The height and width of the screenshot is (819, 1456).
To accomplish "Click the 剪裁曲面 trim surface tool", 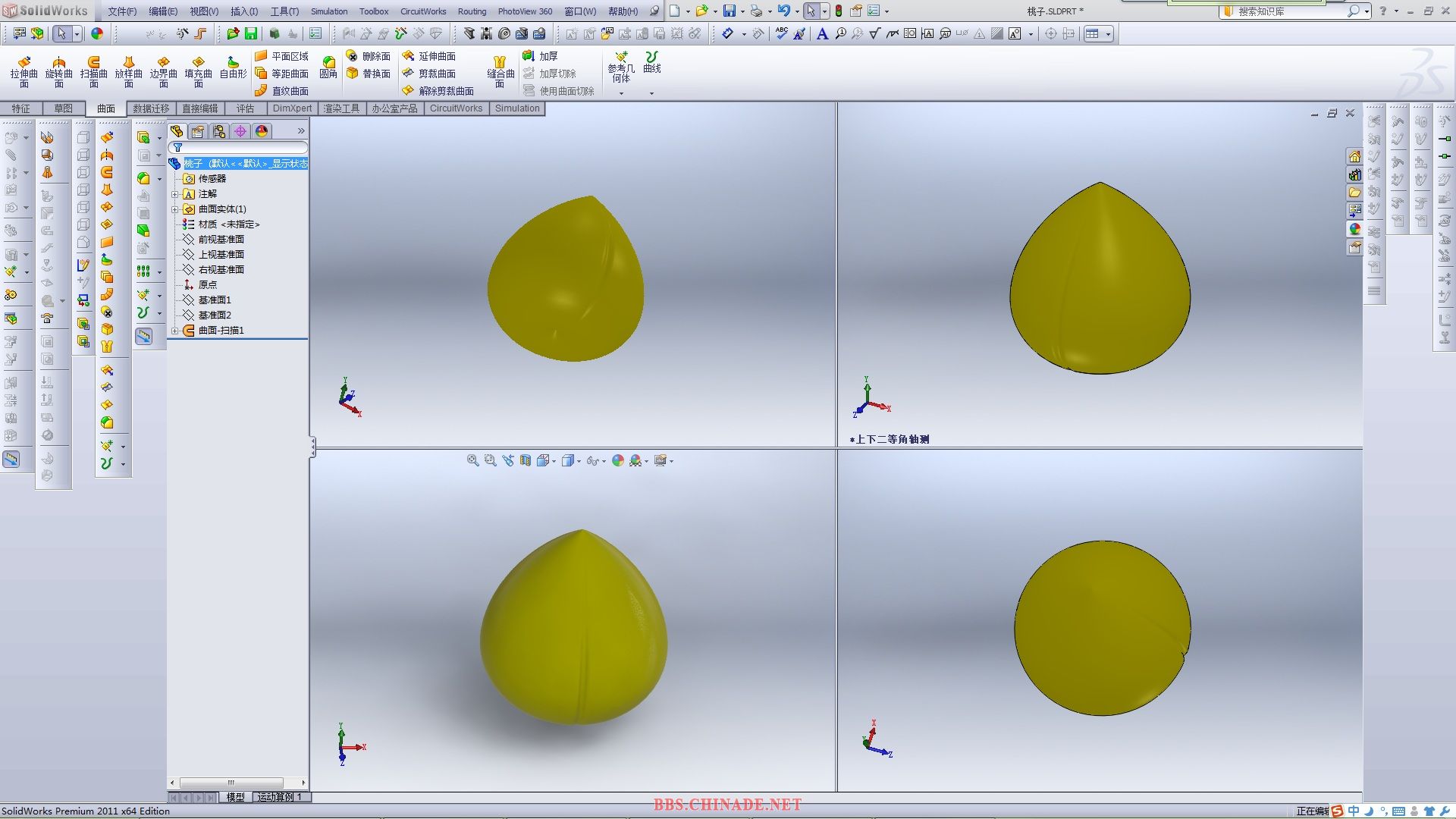I will pos(428,74).
